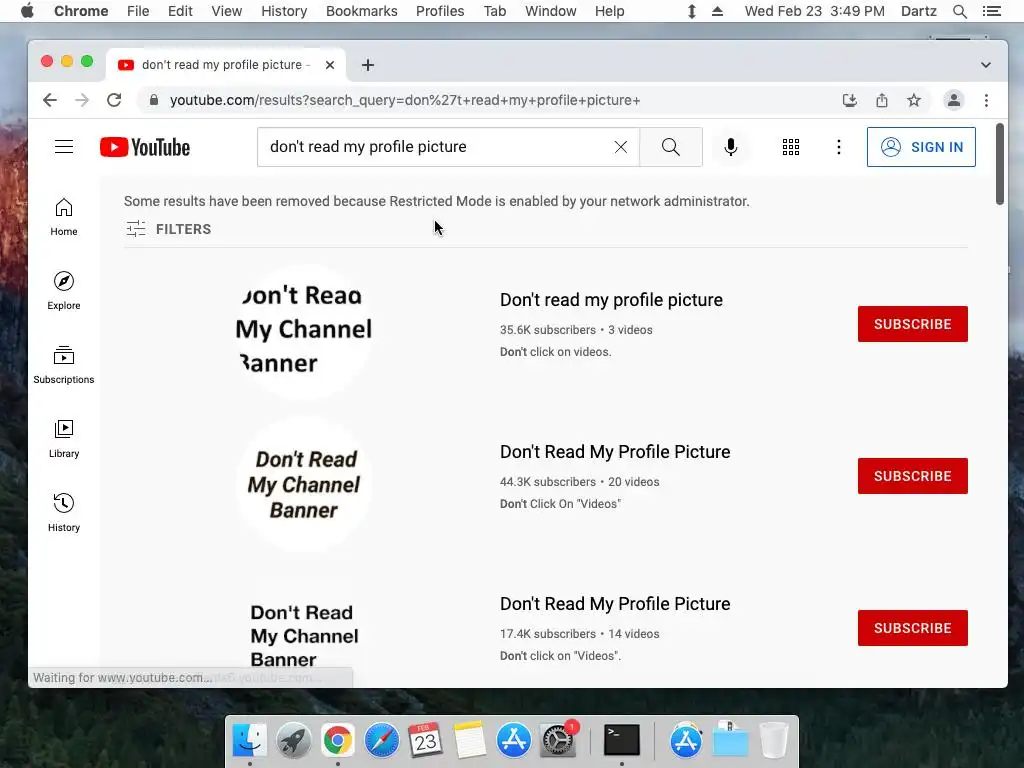Open the 'Don't read my profile picture' channel title
1024x768 pixels.
coord(611,300)
